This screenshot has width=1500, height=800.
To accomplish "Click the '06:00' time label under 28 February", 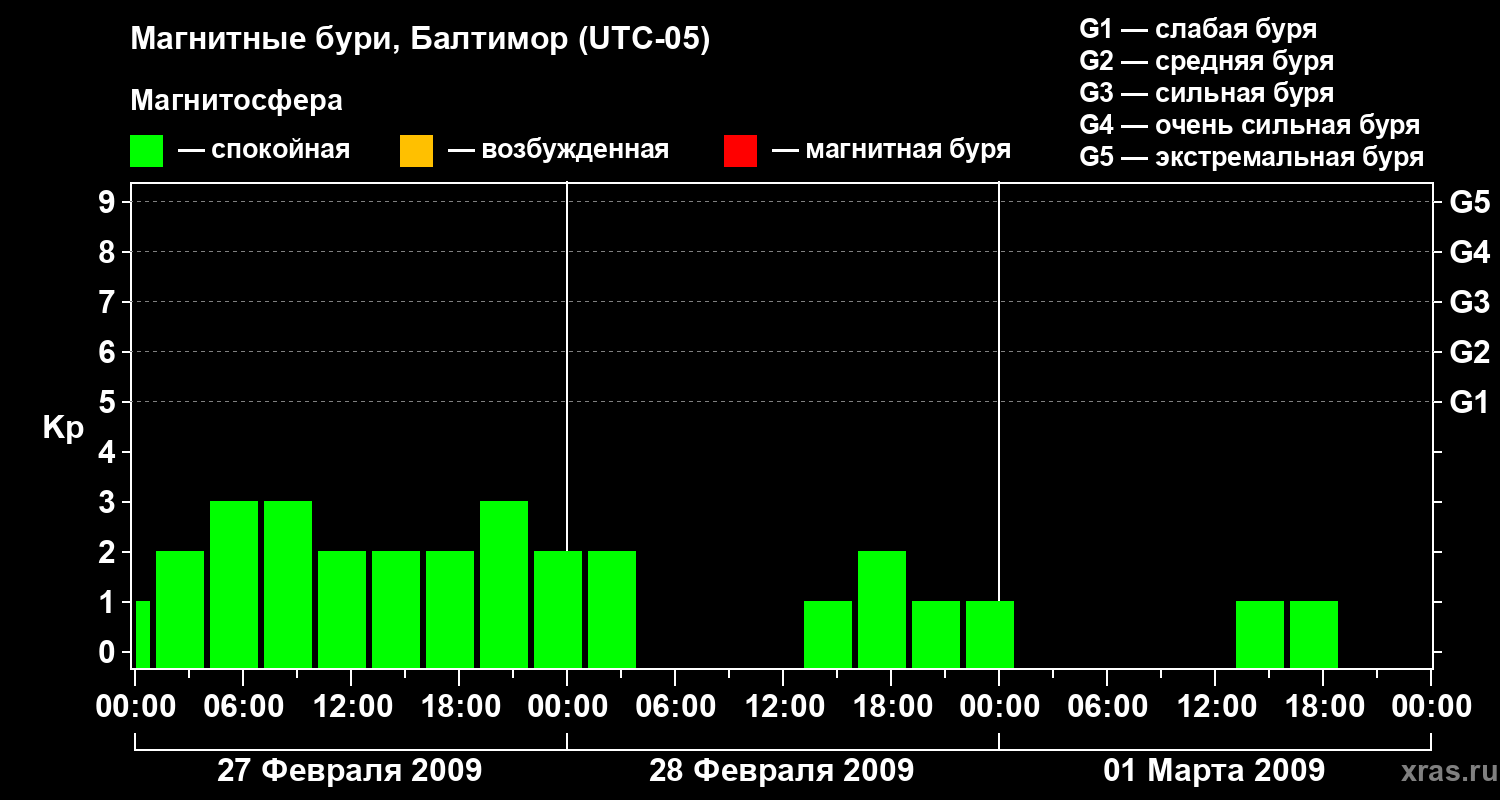I will 675,707.
